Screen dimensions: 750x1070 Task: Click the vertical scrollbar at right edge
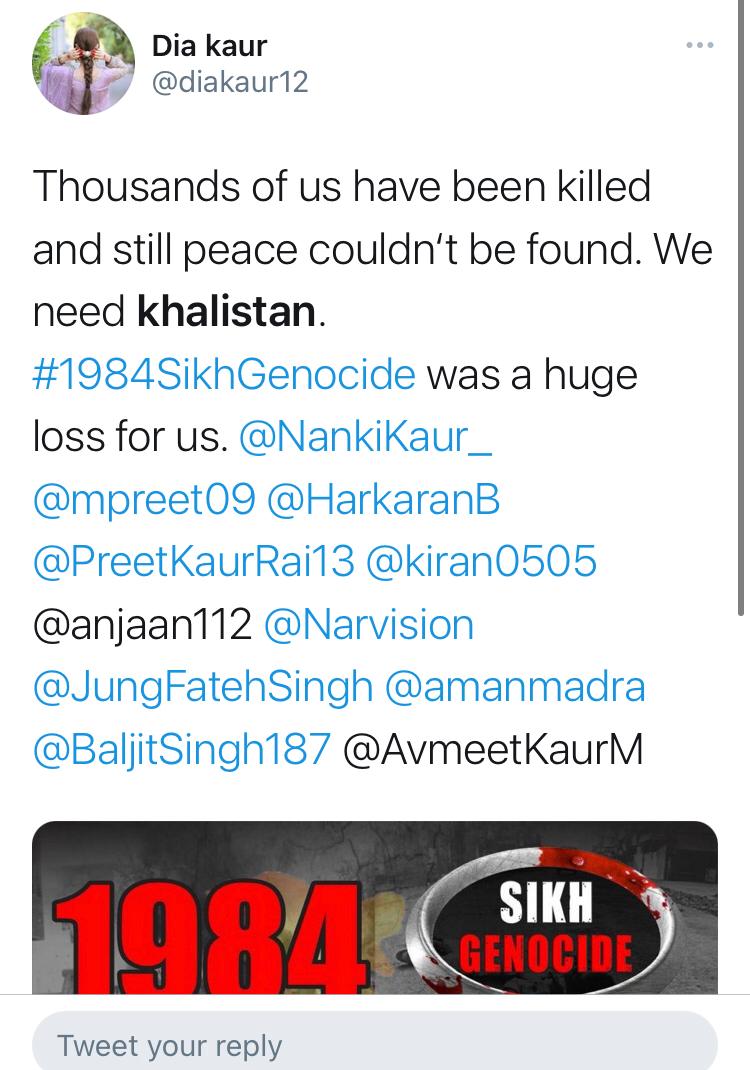[x=741, y=307]
